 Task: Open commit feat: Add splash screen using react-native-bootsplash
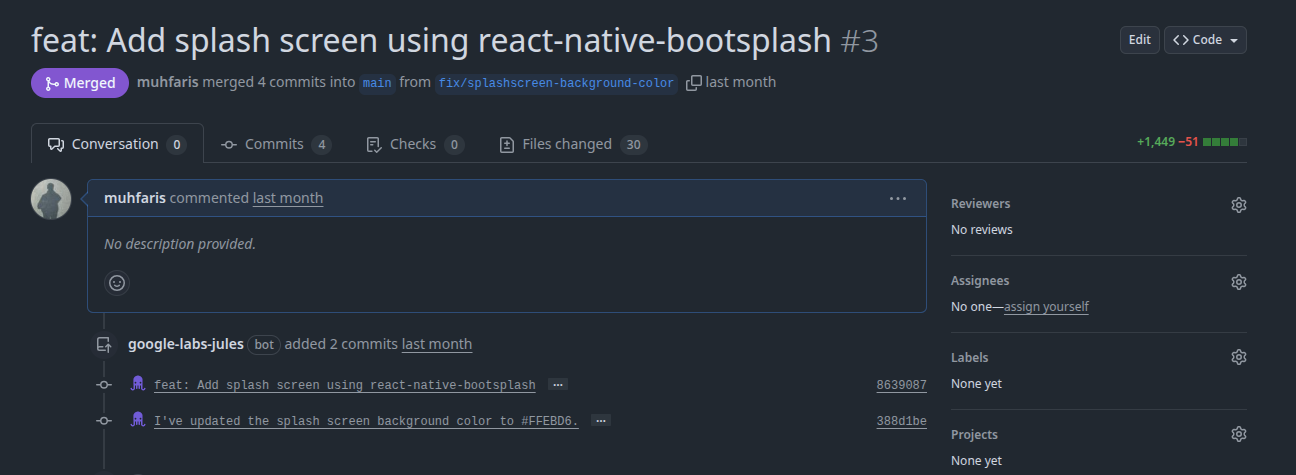pos(345,385)
